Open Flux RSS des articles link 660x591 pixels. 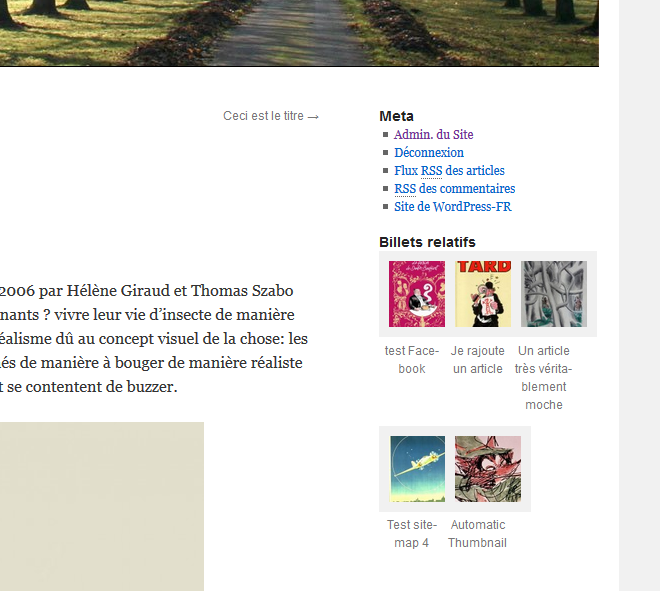point(449,170)
